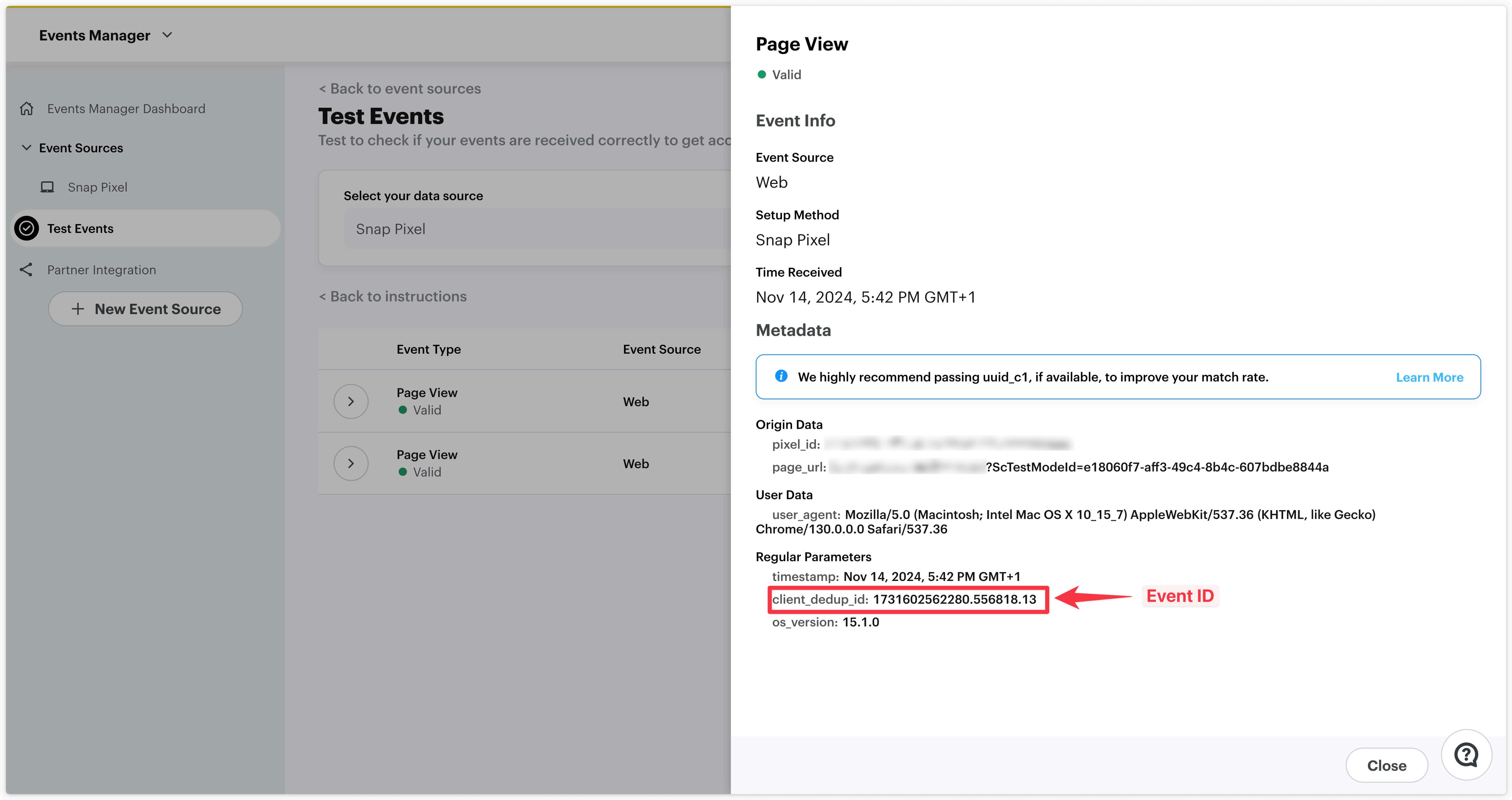Select Snap Pixel in the sidebar
This screenshot has width=1512, height=800.
(97, 187)
